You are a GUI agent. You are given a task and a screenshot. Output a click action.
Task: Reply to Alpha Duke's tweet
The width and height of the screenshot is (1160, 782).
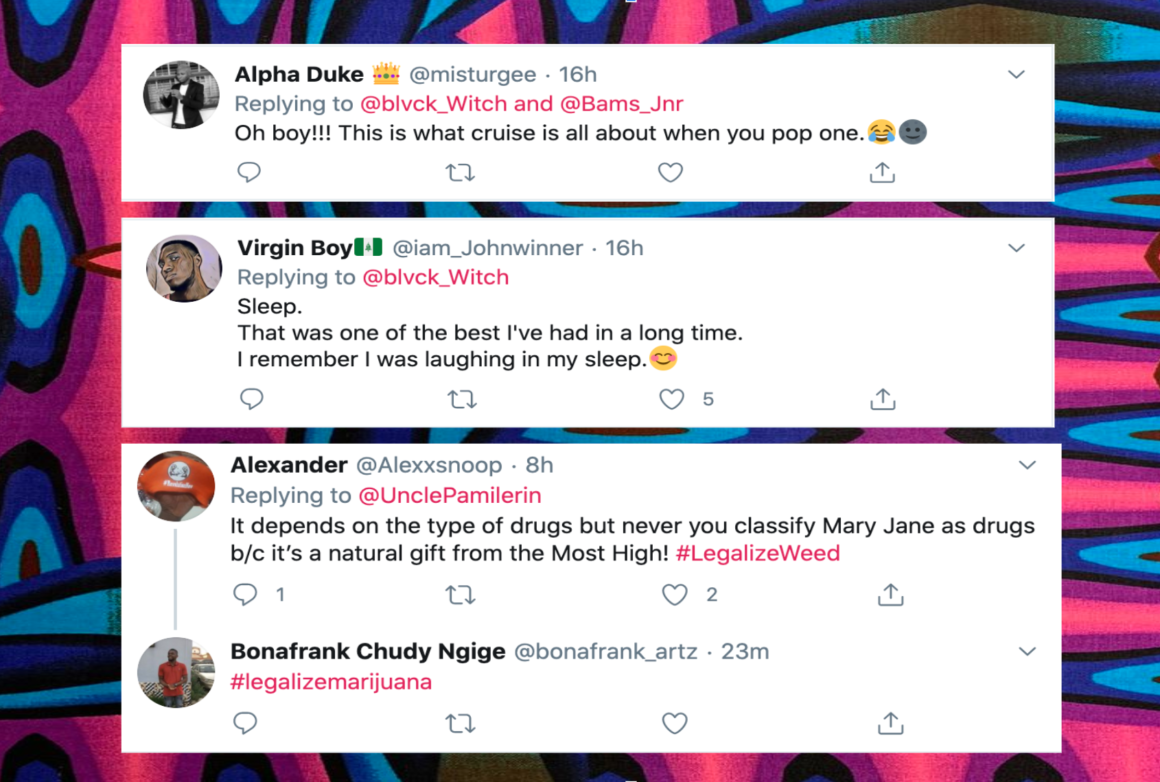249,173
